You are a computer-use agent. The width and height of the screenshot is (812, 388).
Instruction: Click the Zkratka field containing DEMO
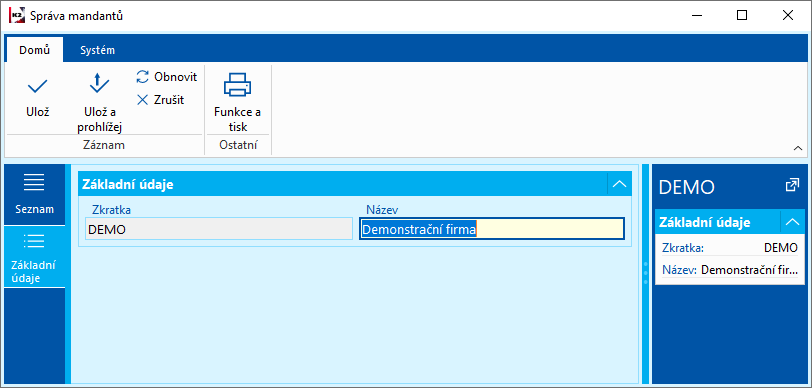coord(219,229)
